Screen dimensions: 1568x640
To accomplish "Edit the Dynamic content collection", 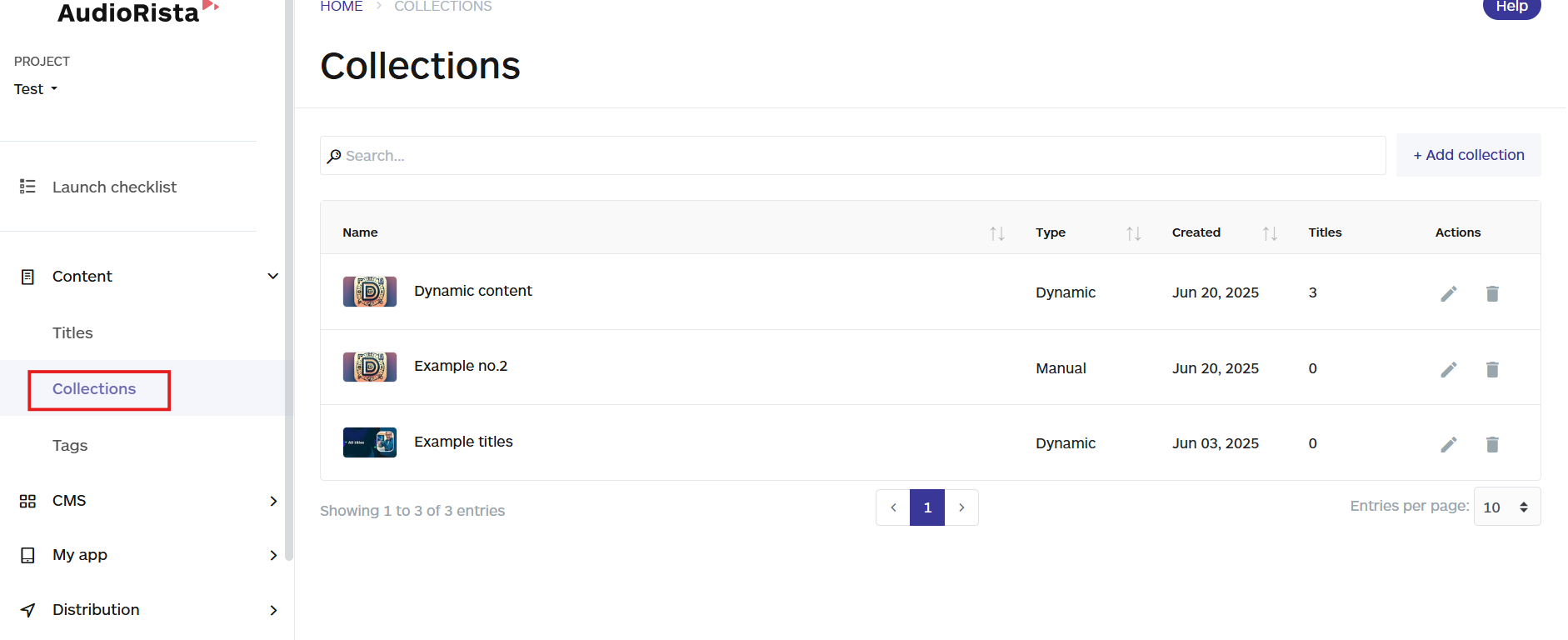I will coord(1449,293).
